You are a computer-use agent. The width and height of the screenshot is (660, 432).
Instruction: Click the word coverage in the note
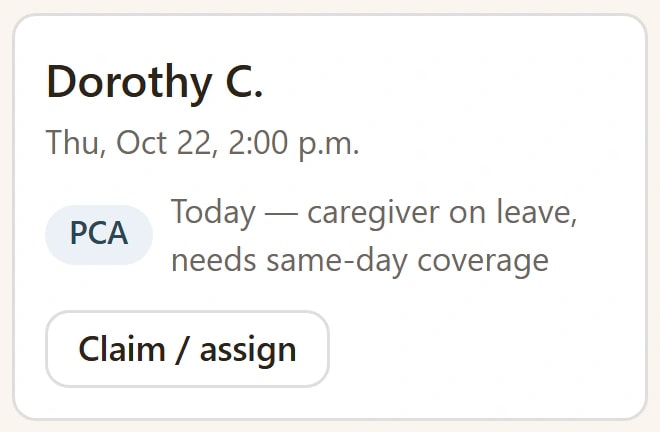tap(483, 262)
